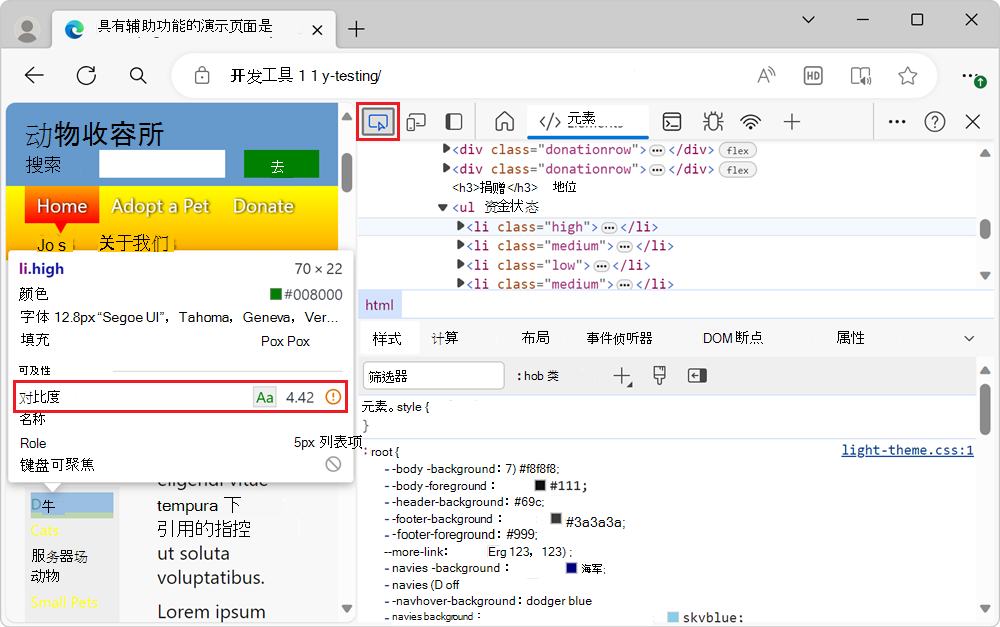Click the flex badge on second donationrow

(x=738, y=170)
